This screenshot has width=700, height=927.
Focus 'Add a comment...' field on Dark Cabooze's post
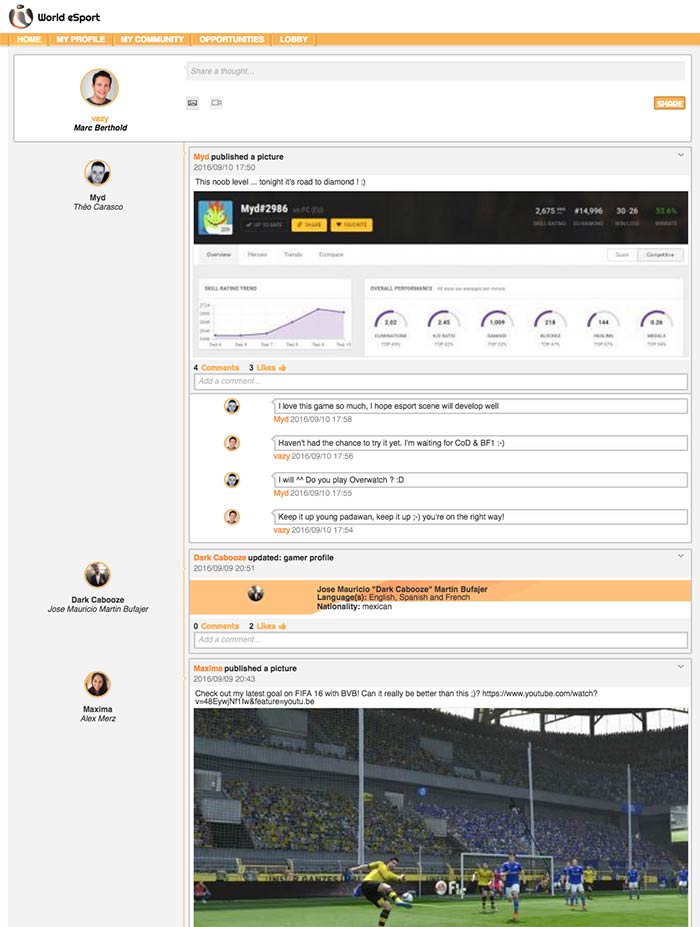point(440,640)
